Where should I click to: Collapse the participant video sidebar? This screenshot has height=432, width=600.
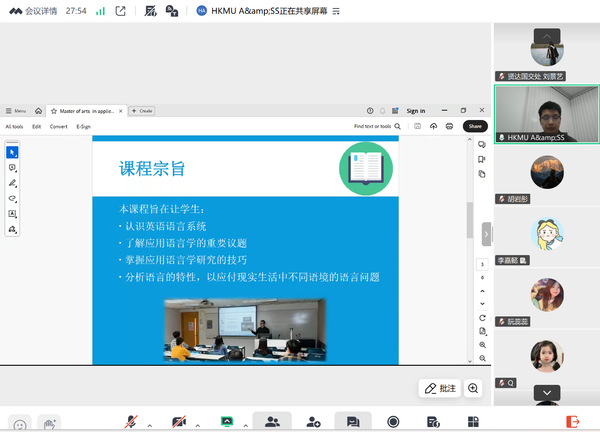coord(487,233)
